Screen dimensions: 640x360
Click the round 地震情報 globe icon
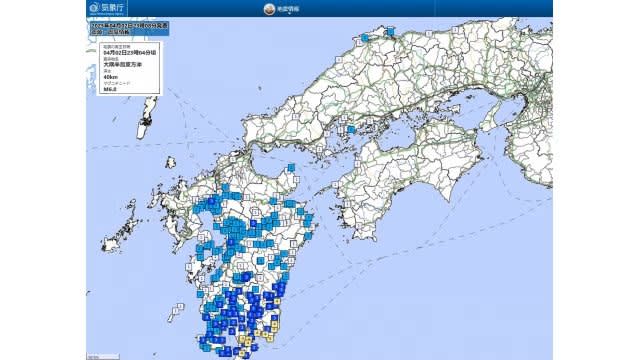pyautogui.click(x=269, y=9)
